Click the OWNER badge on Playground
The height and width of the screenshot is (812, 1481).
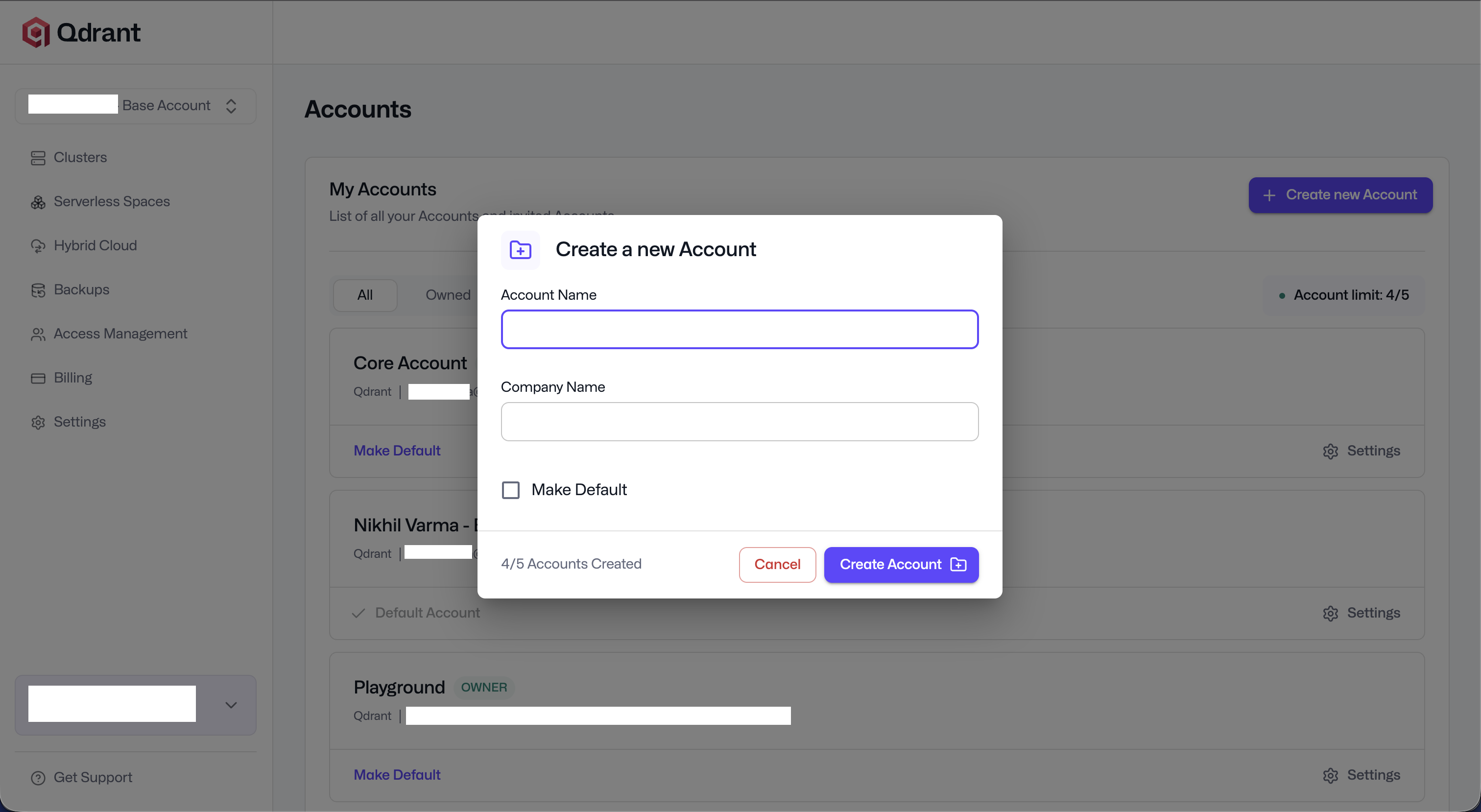484,688
